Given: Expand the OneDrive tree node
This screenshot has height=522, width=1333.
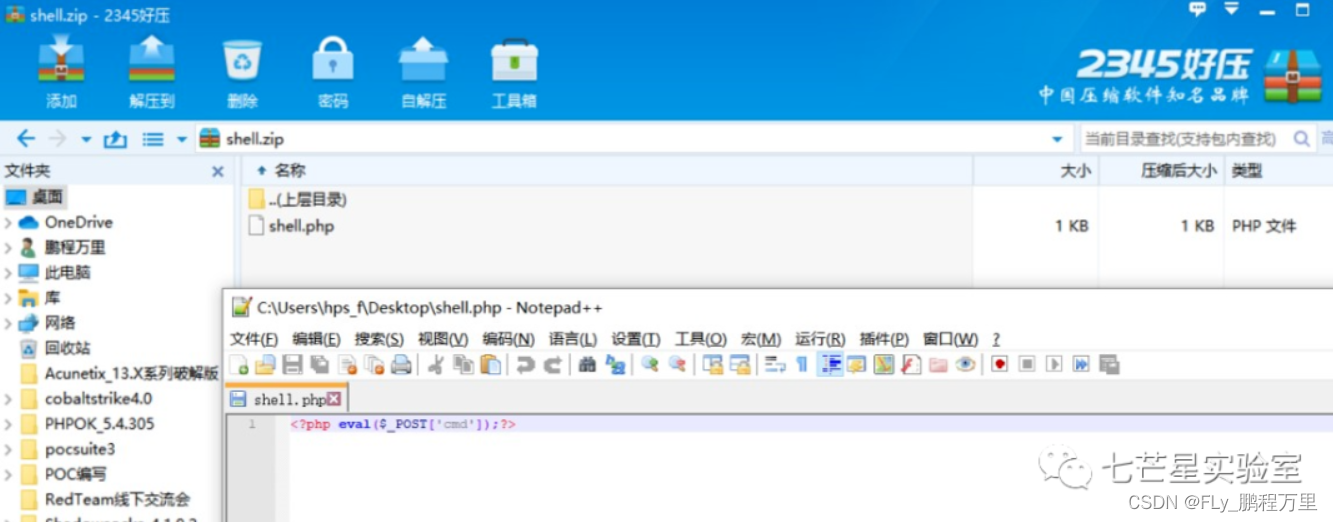Looking at the screenshot, I should click(8, 223).
